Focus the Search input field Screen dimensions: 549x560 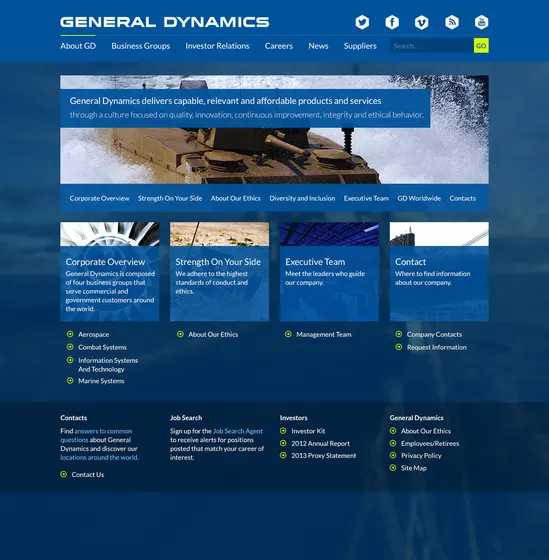[x=432, y=46]
